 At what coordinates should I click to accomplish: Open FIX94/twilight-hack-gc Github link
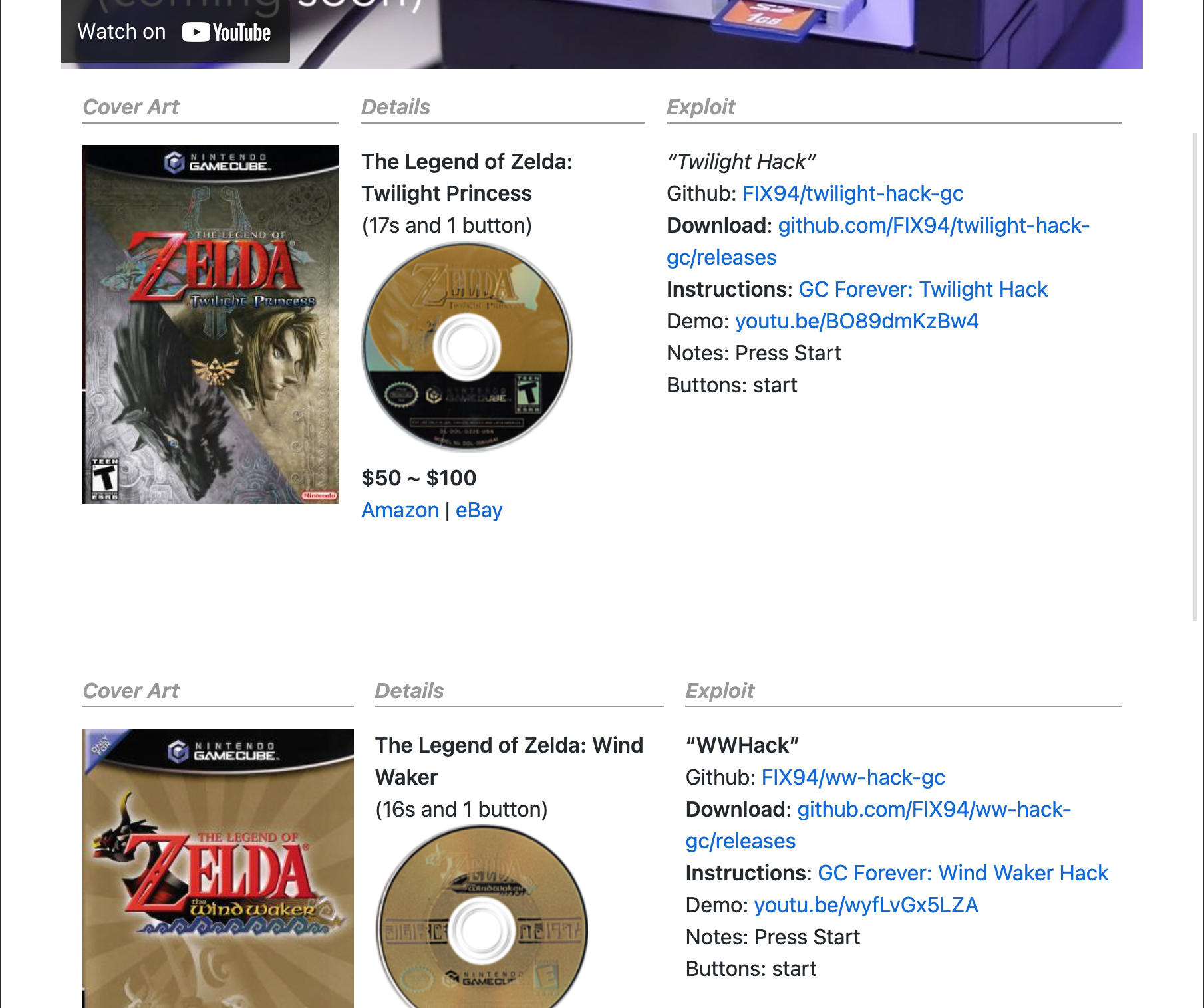(x=853, y=193)
